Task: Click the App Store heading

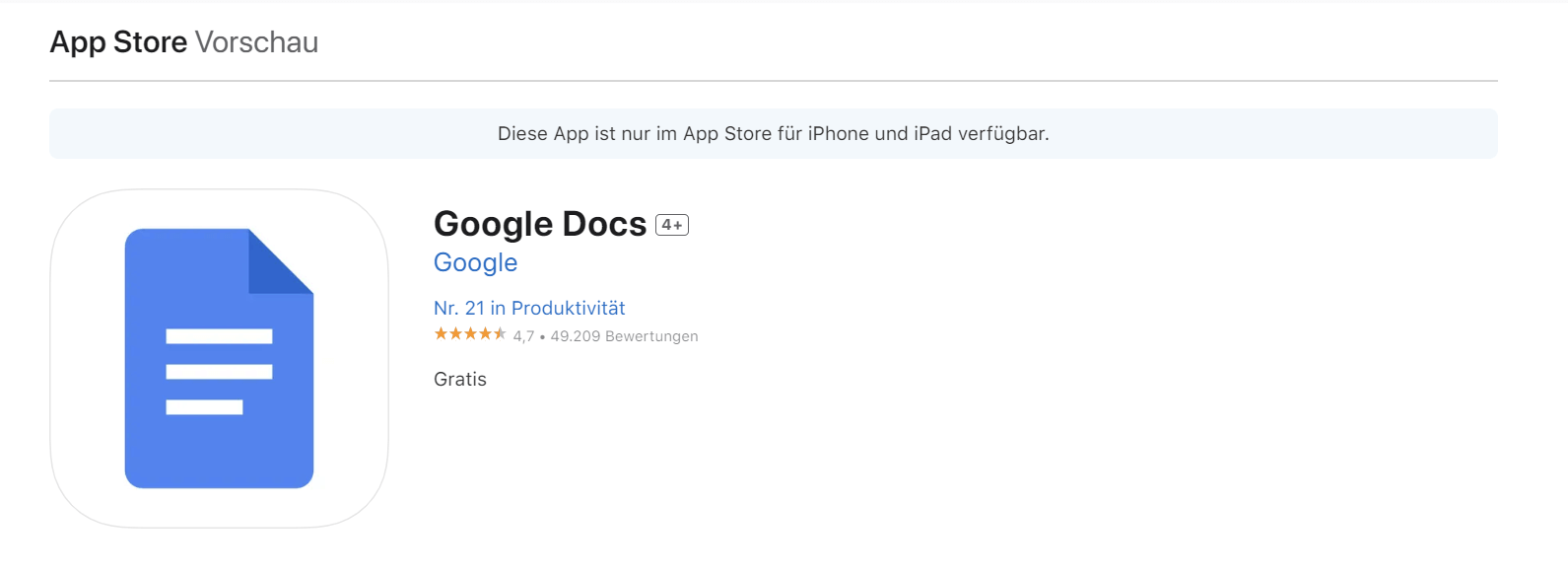Action: [118, 42]
